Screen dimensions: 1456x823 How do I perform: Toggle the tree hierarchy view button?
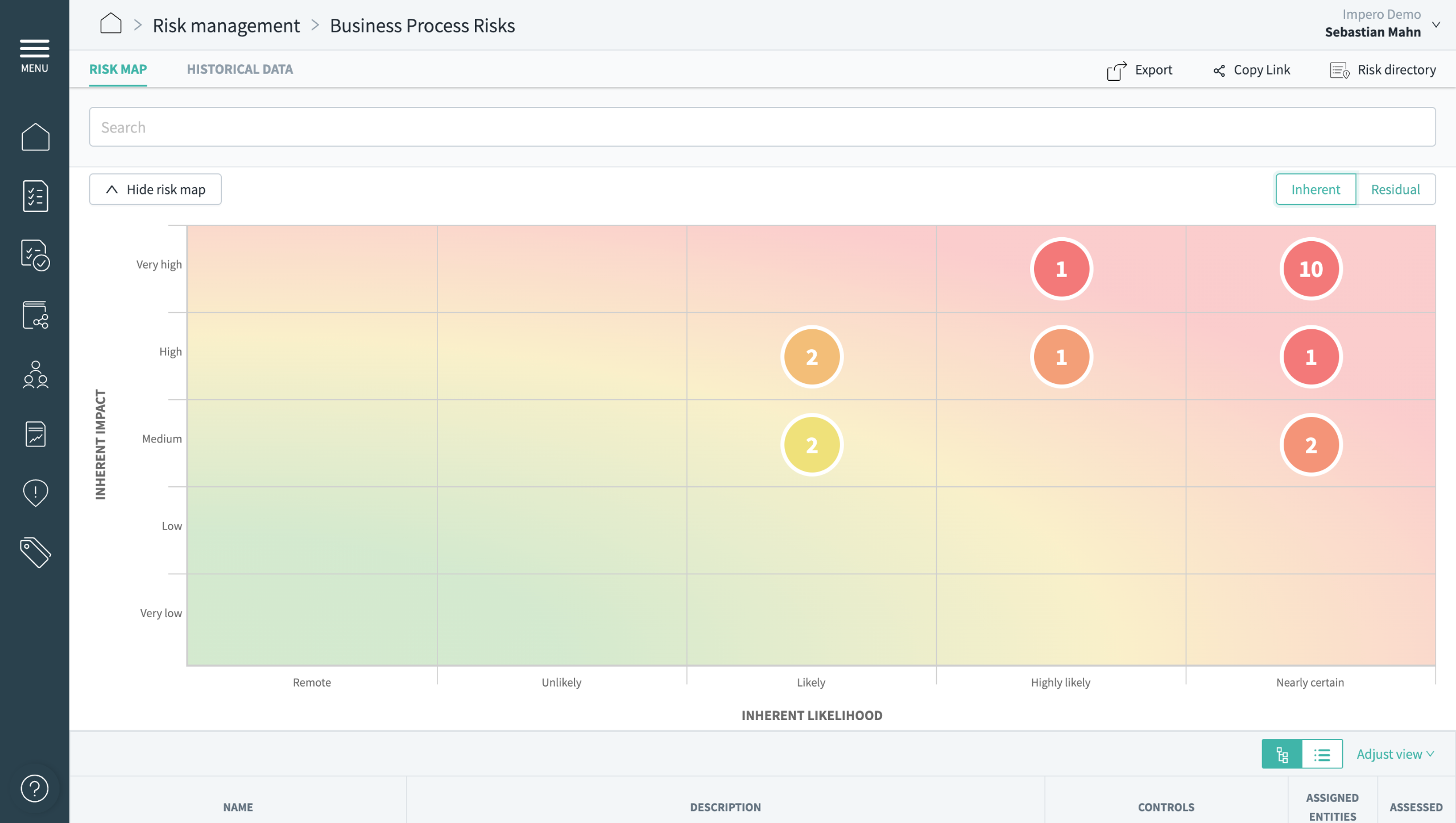point(1282,754)
